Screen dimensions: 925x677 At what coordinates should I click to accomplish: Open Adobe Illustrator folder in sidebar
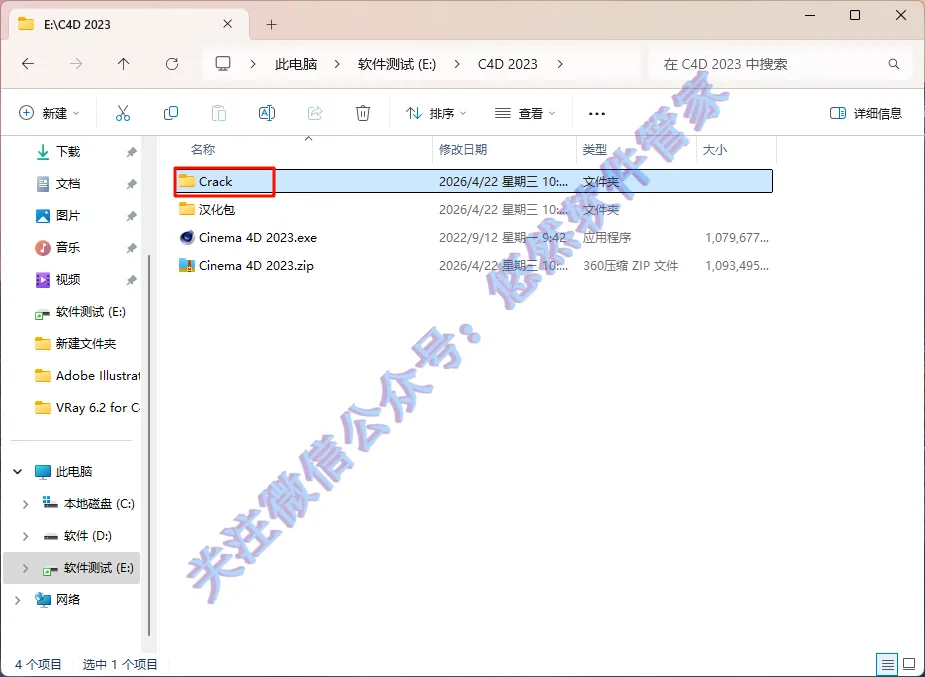click(x=97, y=375)
